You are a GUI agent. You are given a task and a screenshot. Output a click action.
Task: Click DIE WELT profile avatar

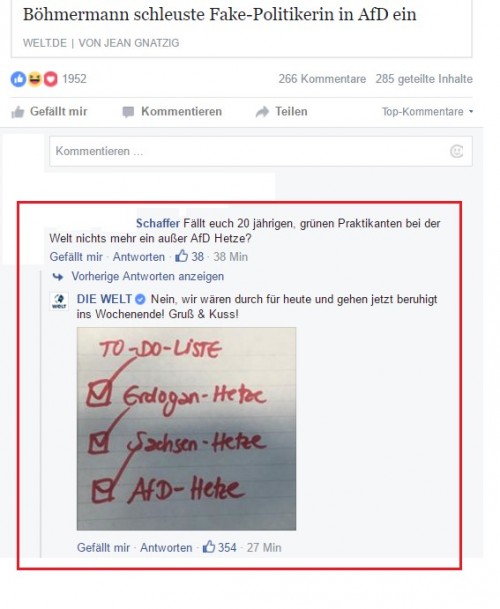[x=59, y=301]
